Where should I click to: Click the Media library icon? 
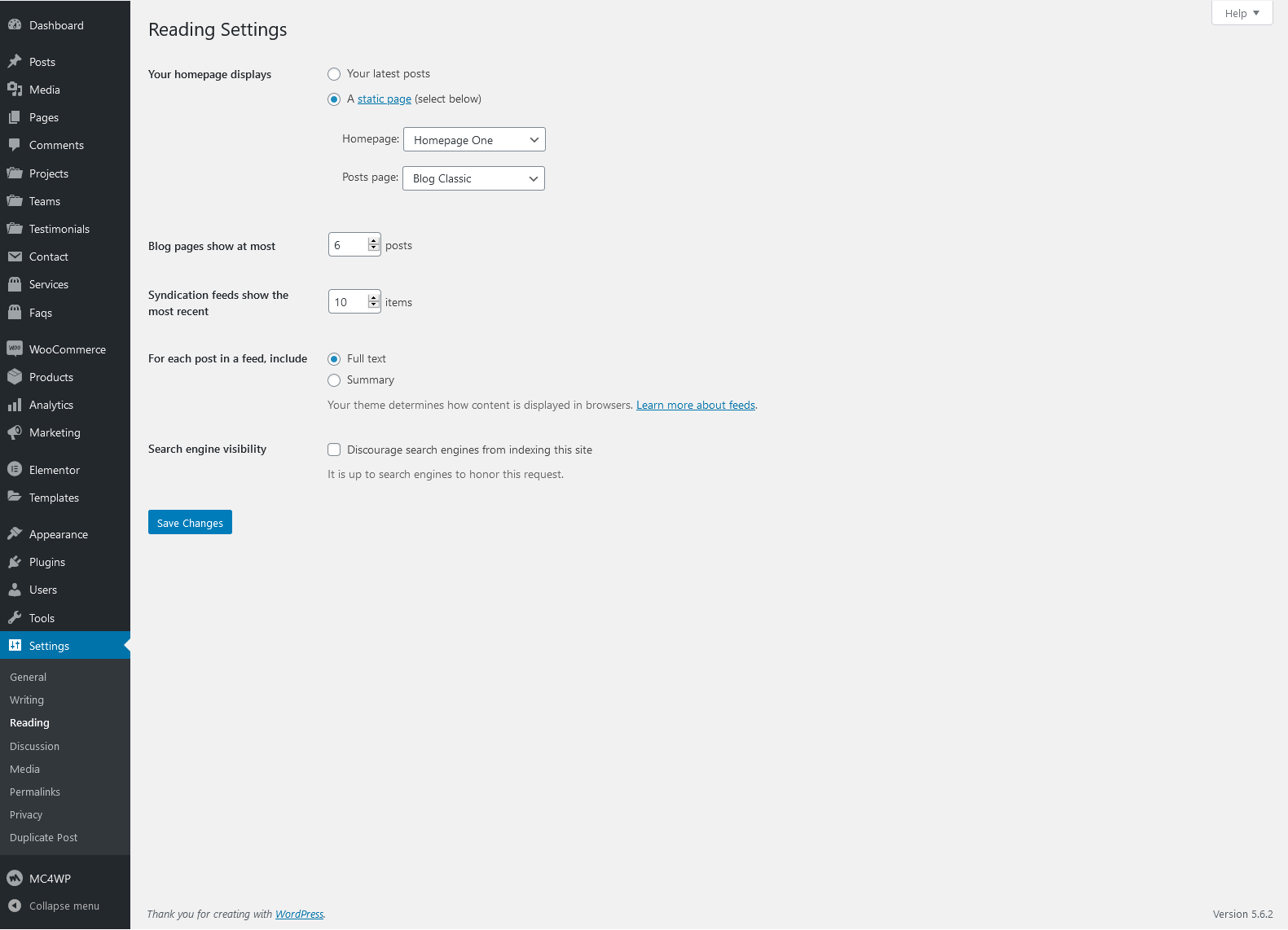click(15, 90)
